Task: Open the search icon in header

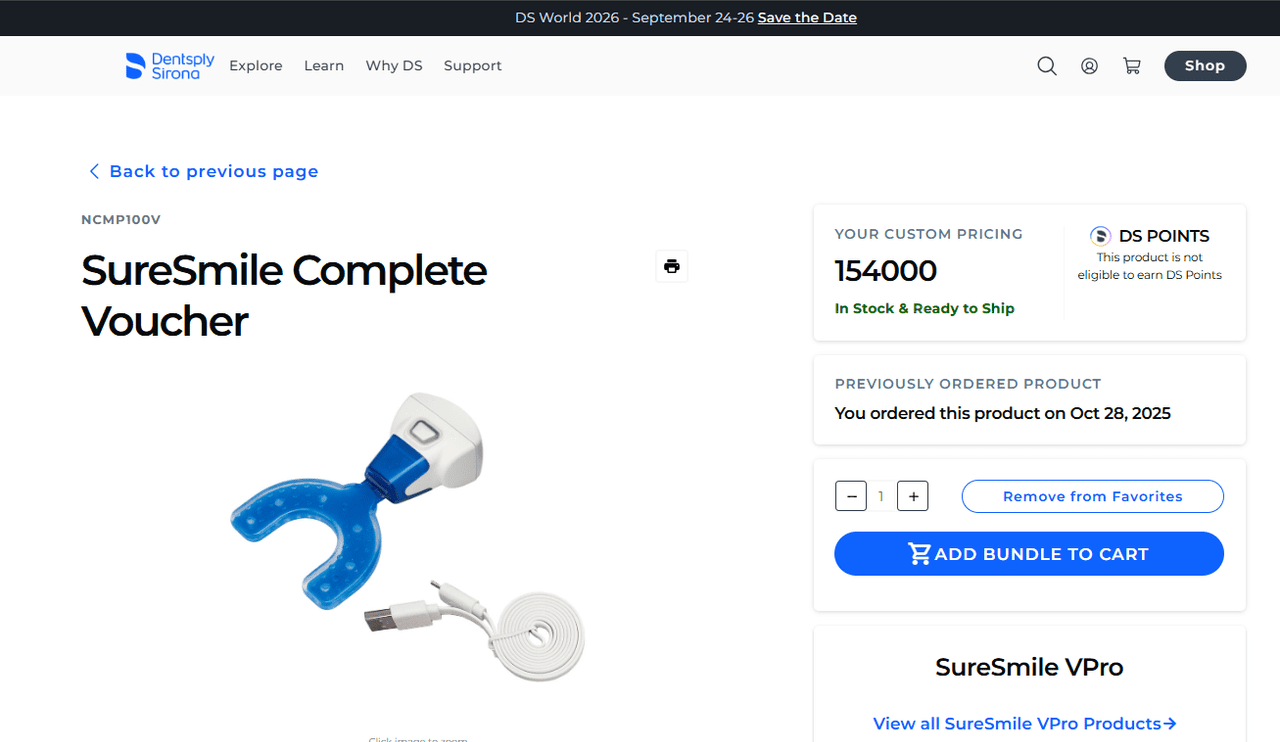Action: click(x=1047, y=66)
